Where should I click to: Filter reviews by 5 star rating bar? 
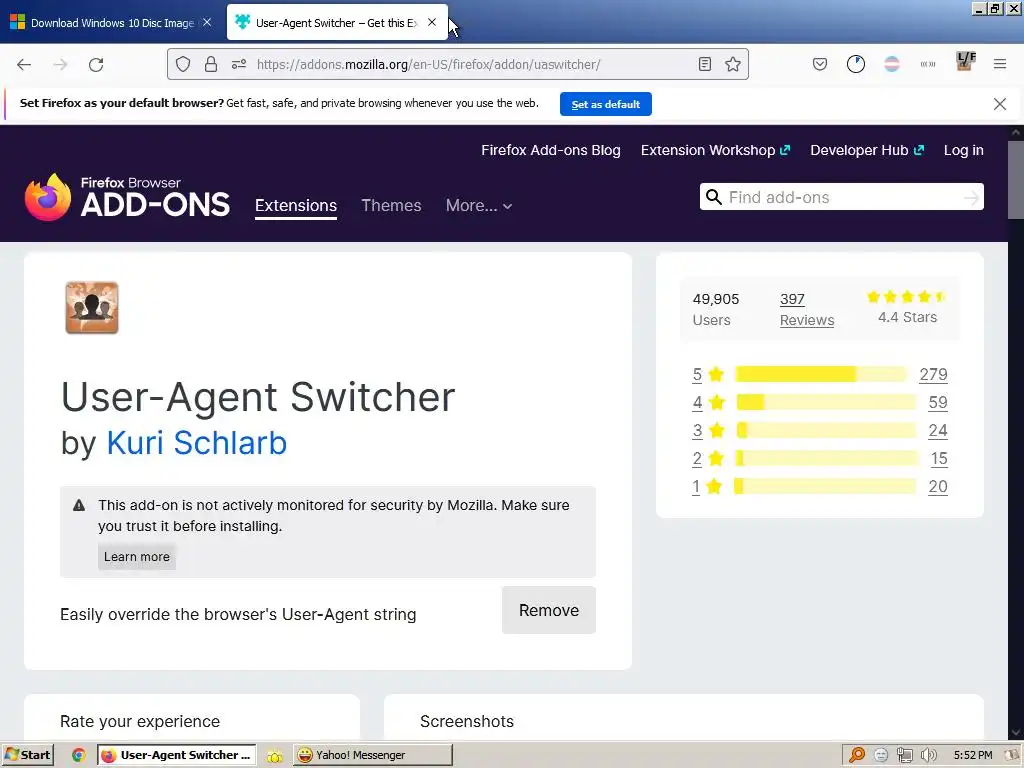(x=821, y=374)
